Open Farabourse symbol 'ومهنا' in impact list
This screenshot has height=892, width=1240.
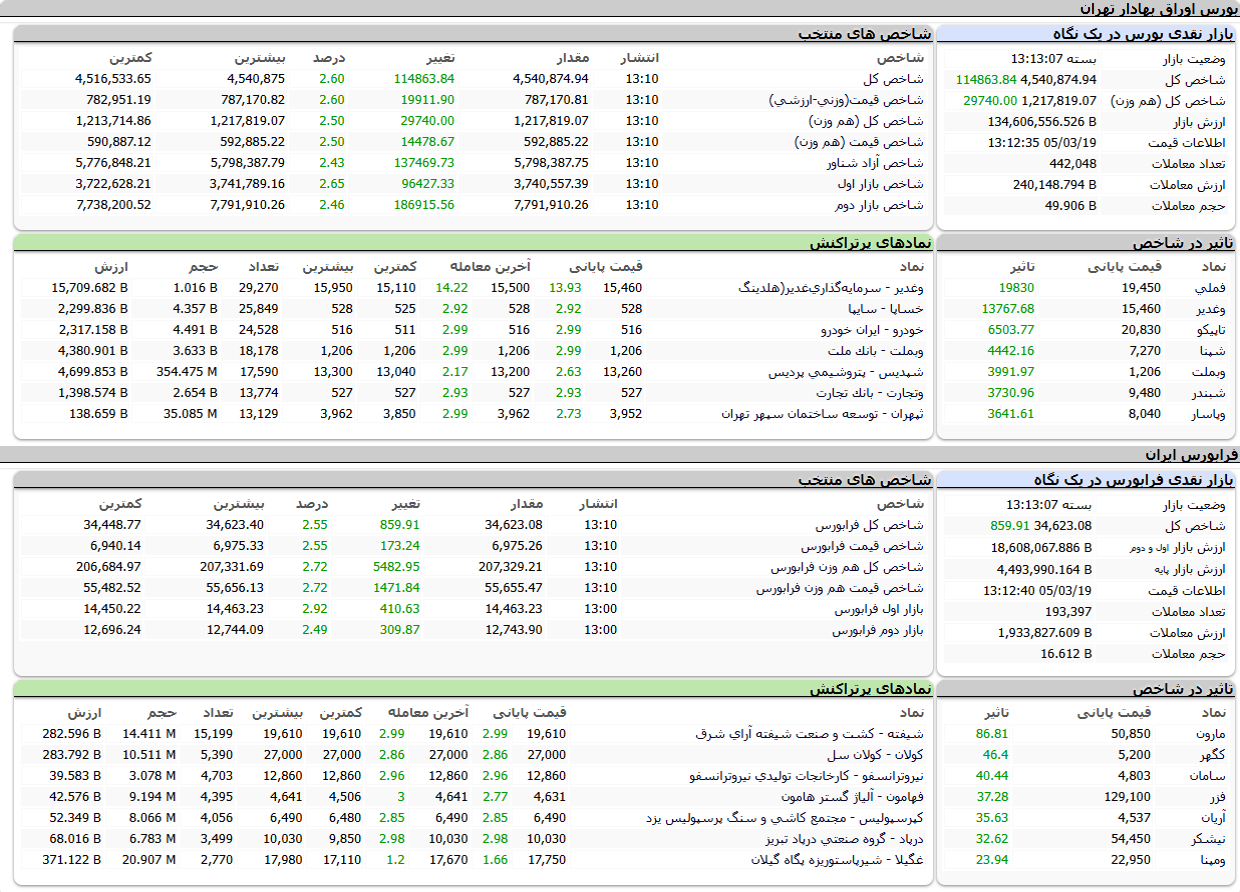pyautogui.click(x=1209, y=859)
